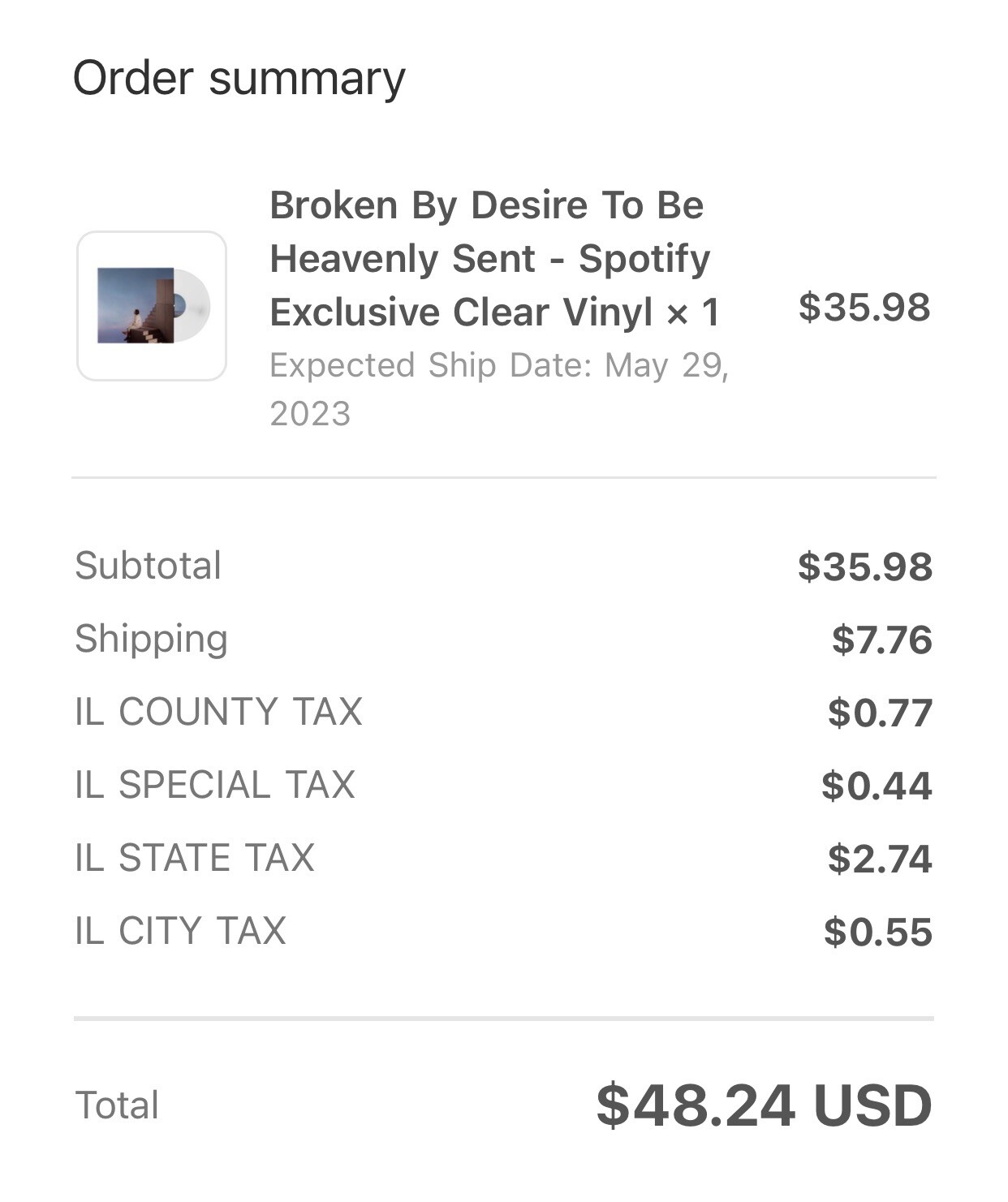Click the Order summary heading
1008x1202 pixels.
point(239,79)
